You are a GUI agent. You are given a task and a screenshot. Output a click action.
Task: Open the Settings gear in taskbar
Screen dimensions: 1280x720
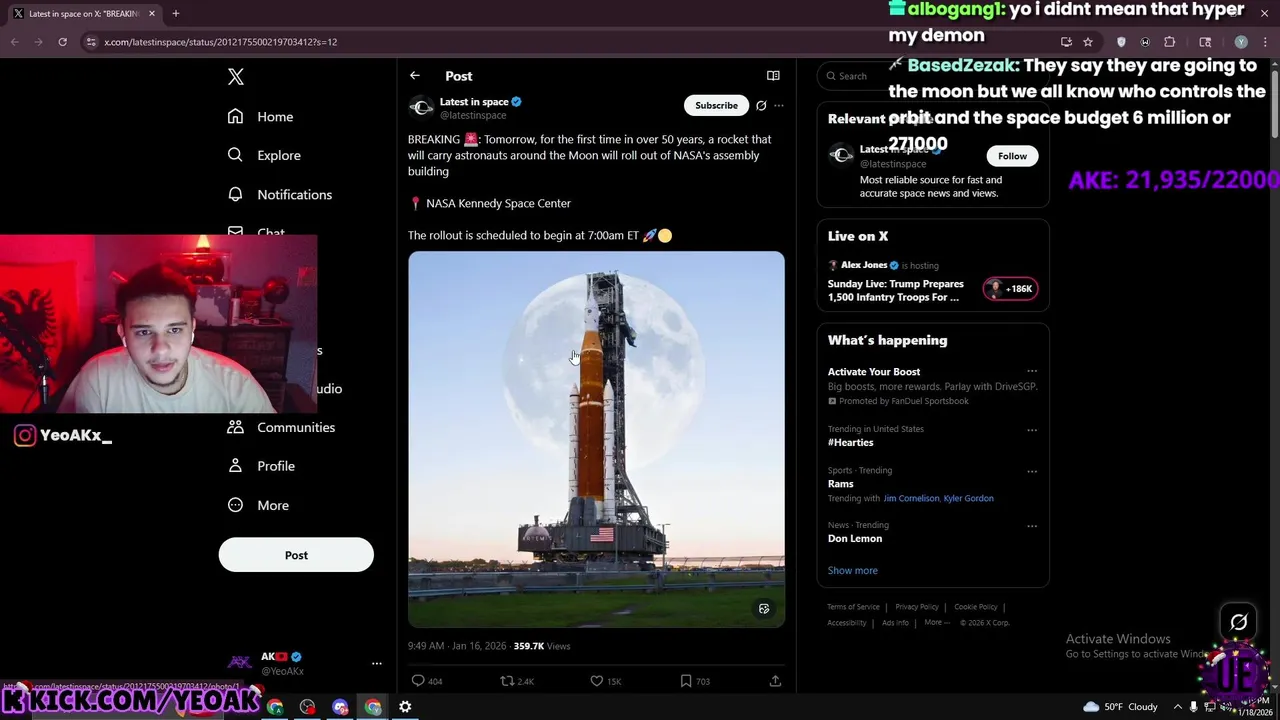tap(405, 707)
